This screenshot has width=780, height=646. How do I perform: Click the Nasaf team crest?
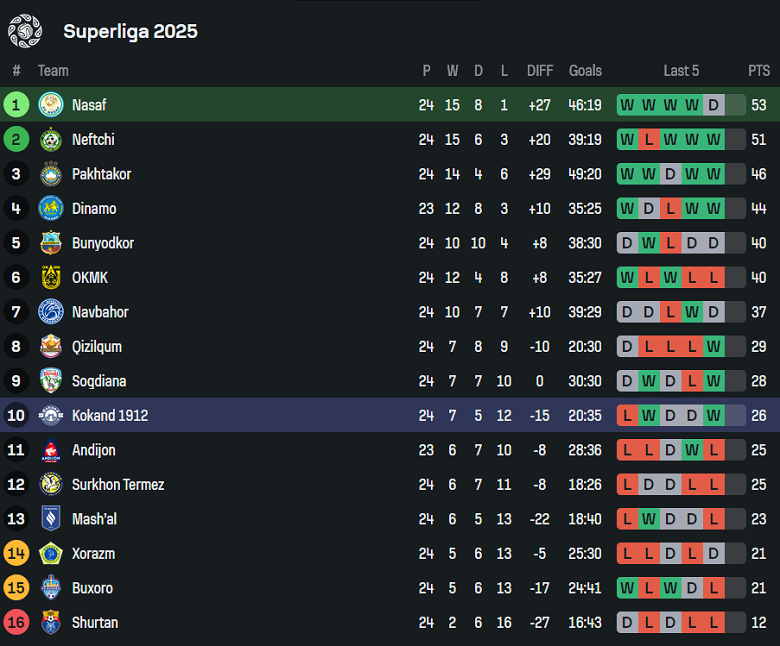pos(50,105)
